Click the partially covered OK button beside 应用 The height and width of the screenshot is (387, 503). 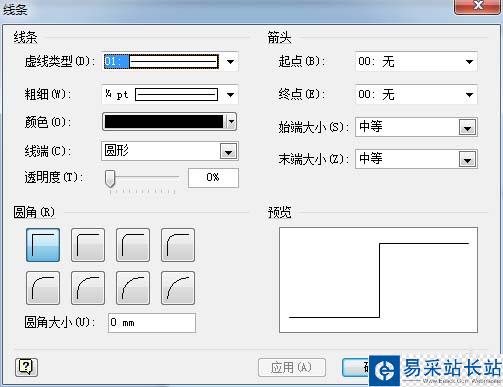pos(355,368)
